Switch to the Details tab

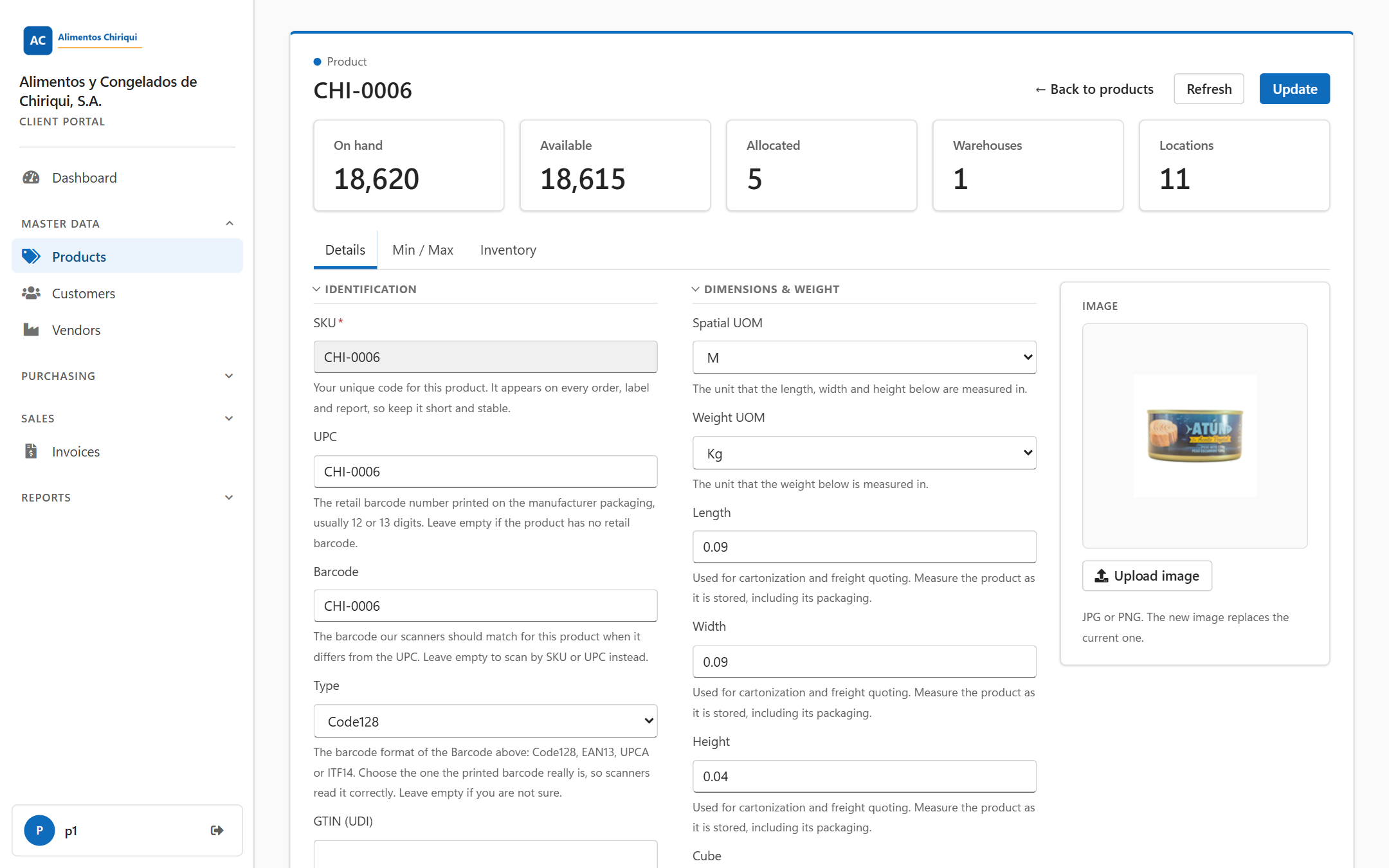[345, 249]
